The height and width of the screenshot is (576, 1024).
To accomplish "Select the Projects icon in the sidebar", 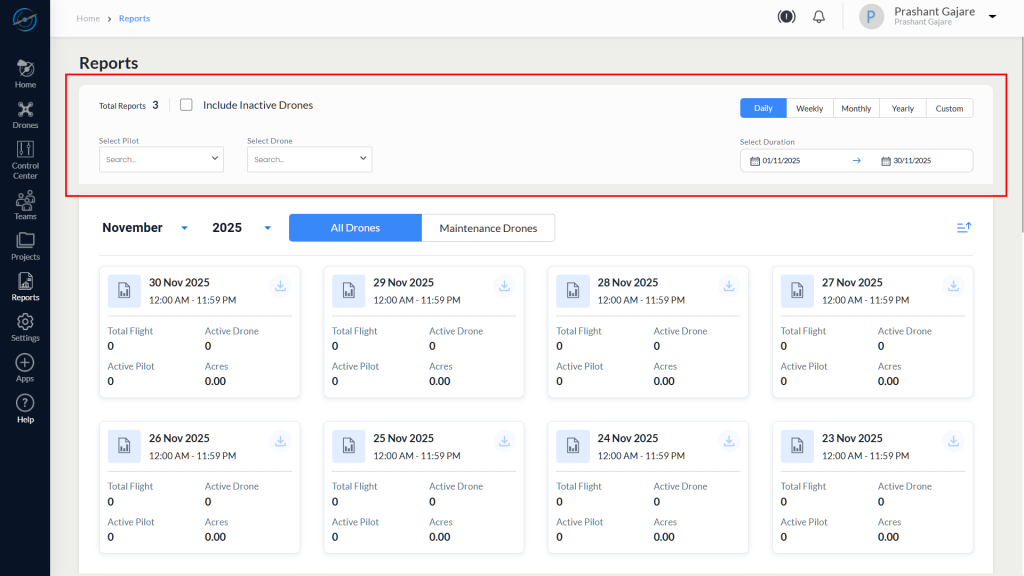I will (24, 245).
